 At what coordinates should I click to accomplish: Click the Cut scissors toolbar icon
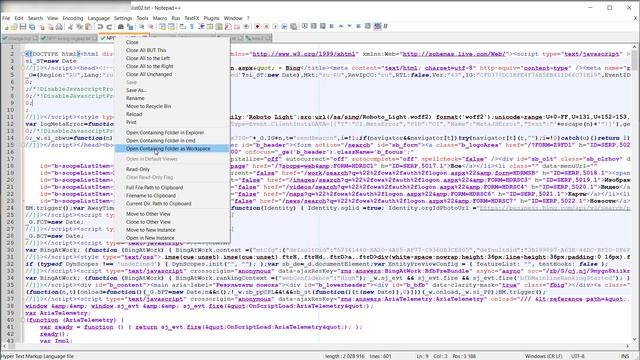click(x=70, y=27)
